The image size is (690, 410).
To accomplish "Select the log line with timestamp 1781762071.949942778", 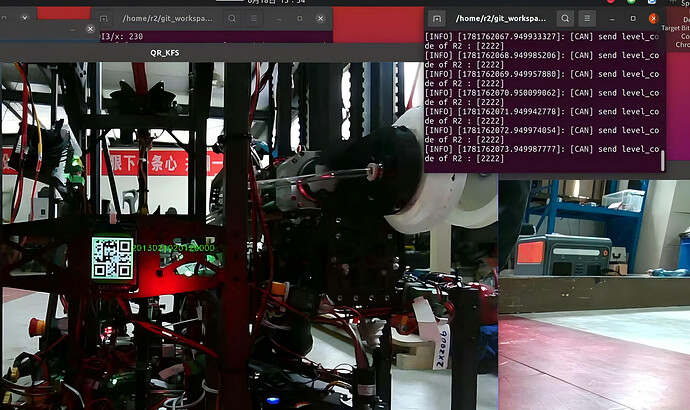I will (542, 112).
